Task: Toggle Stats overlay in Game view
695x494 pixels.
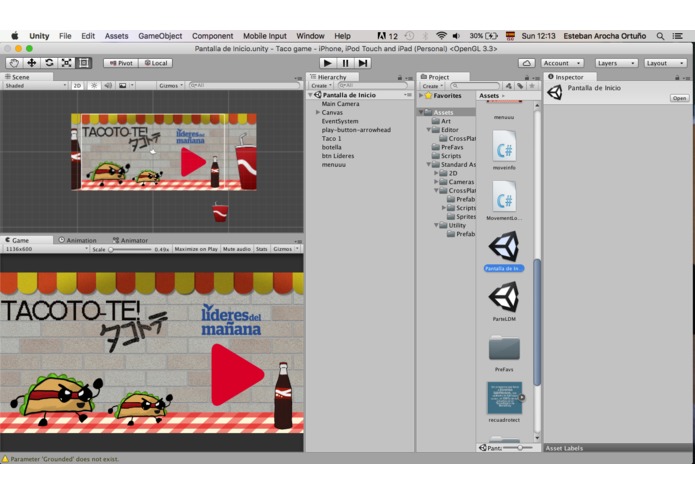Action: click(262, 249)
